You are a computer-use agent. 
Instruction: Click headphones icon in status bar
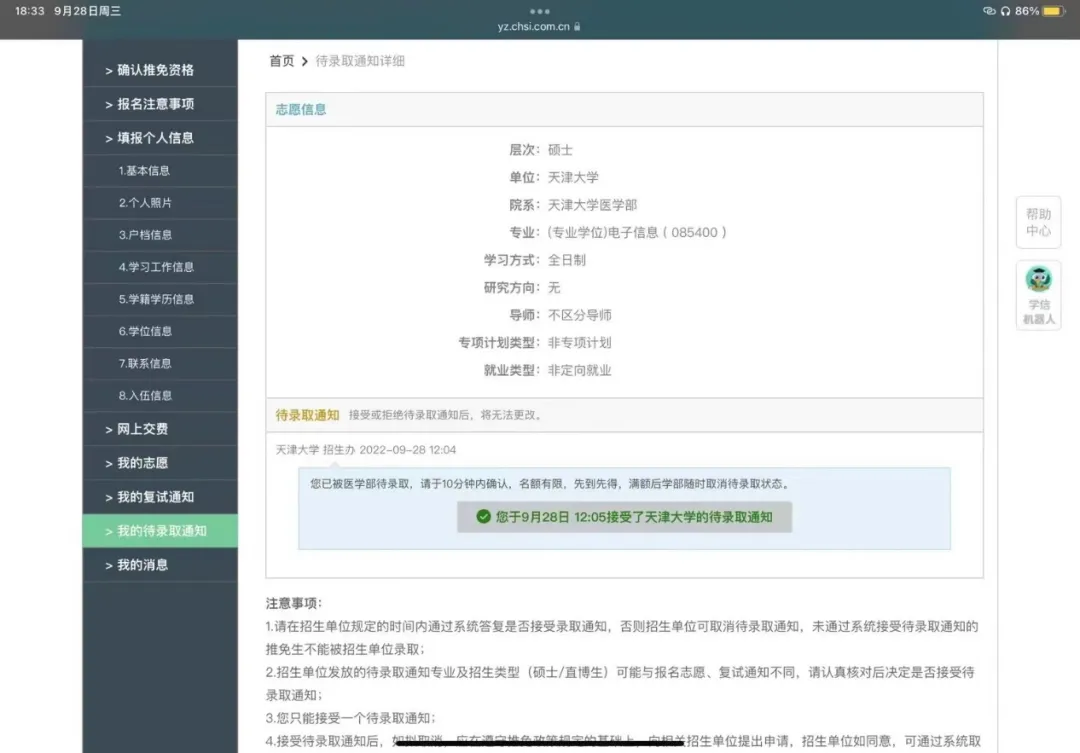(x=1006, y=11)
